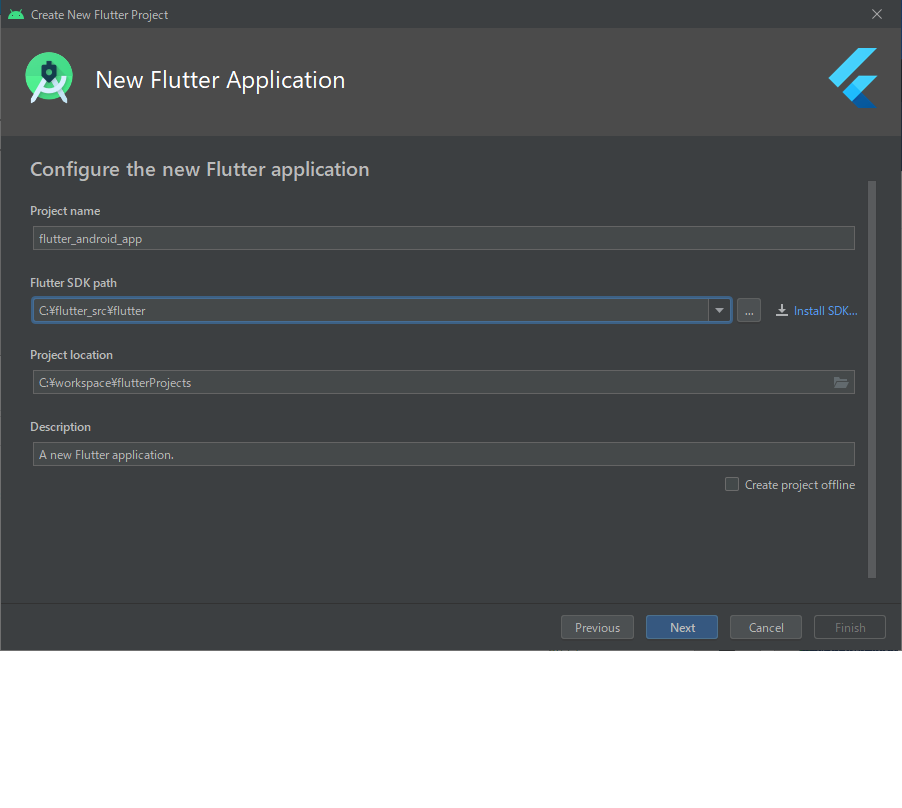Browse SDK path with ellipsis button
This screenshot has height=808, width=902.
click(748, 311)
